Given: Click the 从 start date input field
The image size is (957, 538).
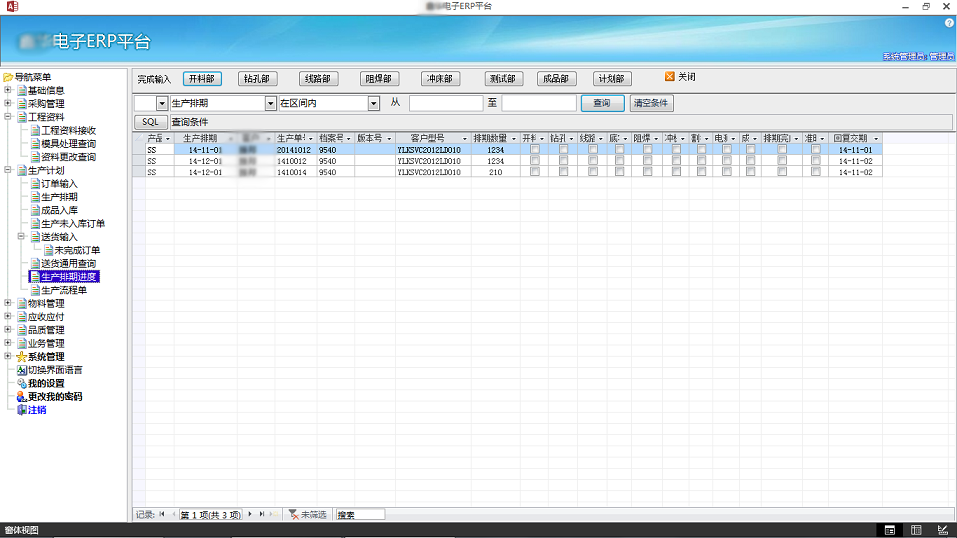Looking at the screenshot, I should 446,103.
